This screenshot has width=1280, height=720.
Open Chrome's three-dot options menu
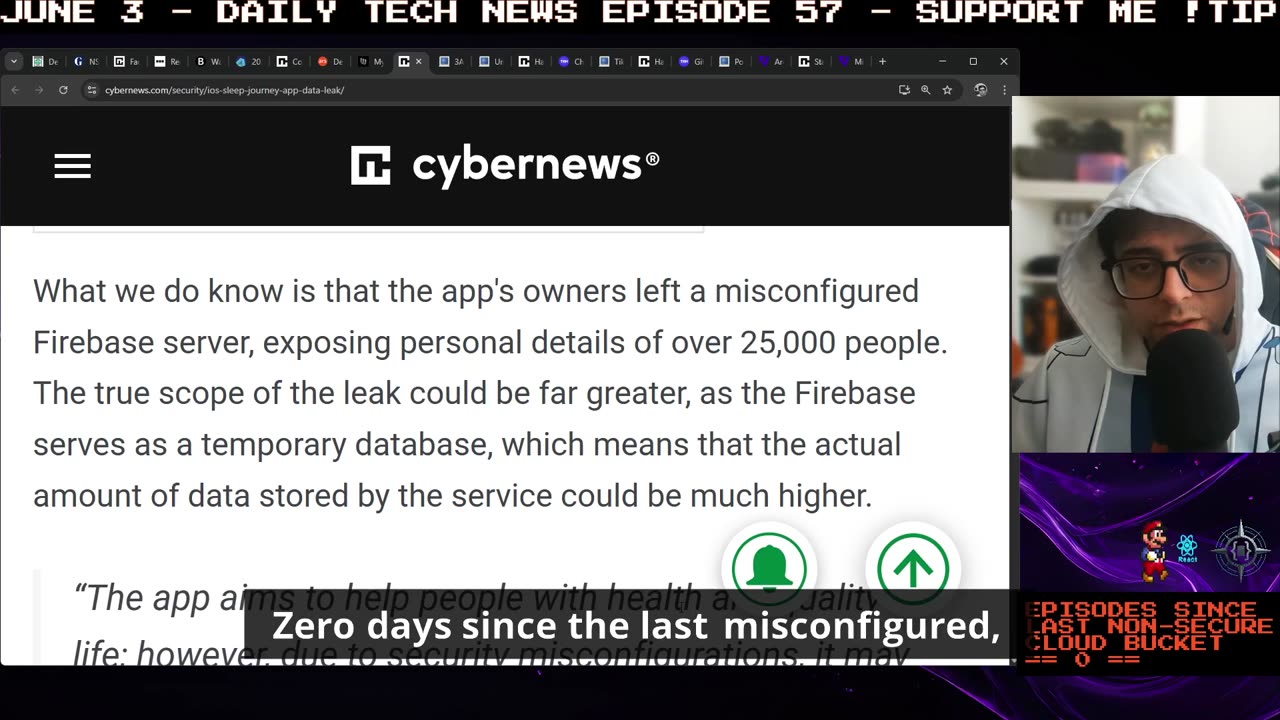click(1004, 90)
